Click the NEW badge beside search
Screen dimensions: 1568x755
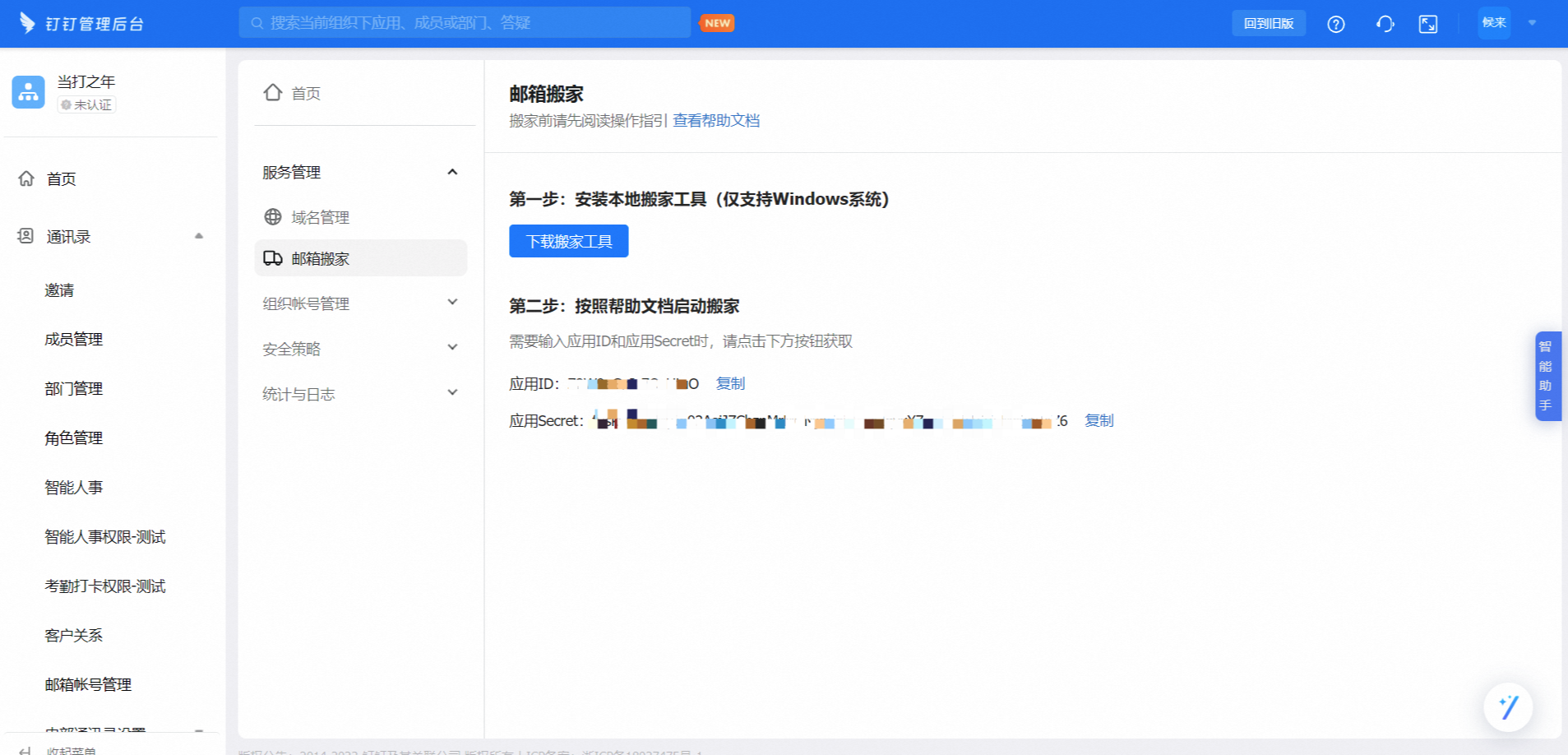[x=717, y=23]
